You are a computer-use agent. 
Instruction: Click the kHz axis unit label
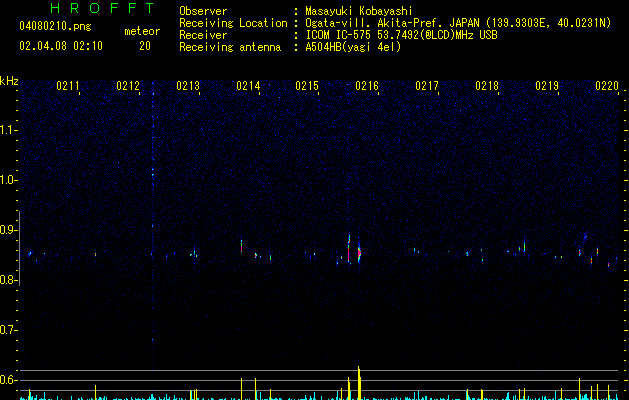tap(9, 81)
